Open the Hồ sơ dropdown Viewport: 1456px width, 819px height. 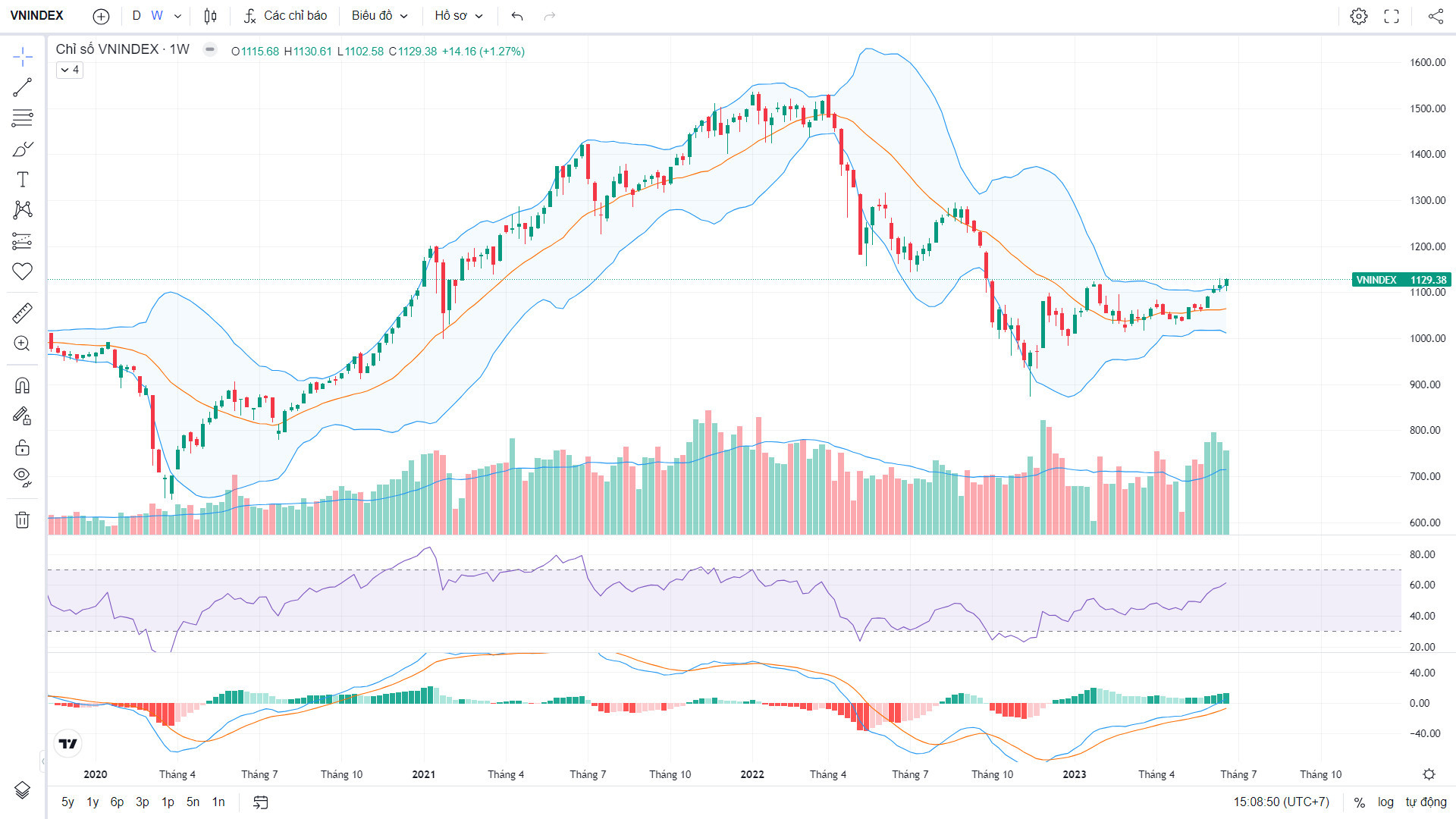pyautogui.click(x=459, y=16)
